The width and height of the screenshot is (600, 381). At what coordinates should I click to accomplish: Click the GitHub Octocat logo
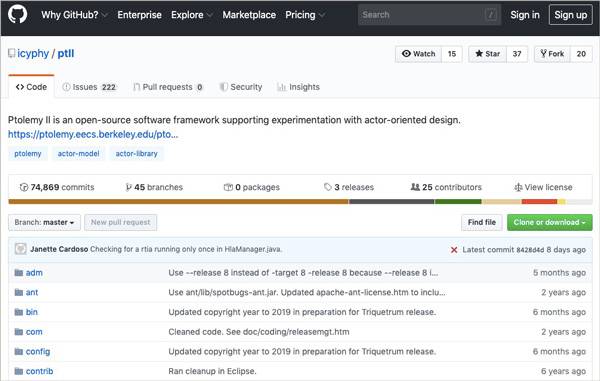point(18,14)
